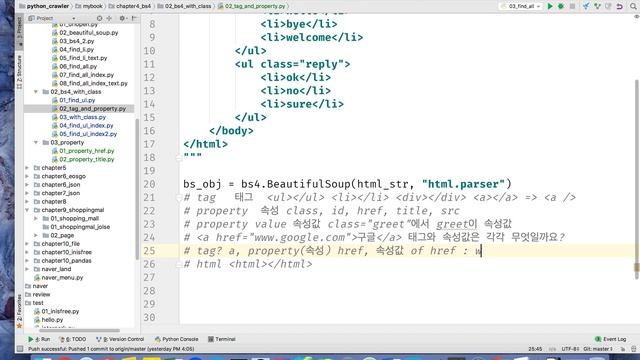Open the 2: Structure side tab

(19, 72)
